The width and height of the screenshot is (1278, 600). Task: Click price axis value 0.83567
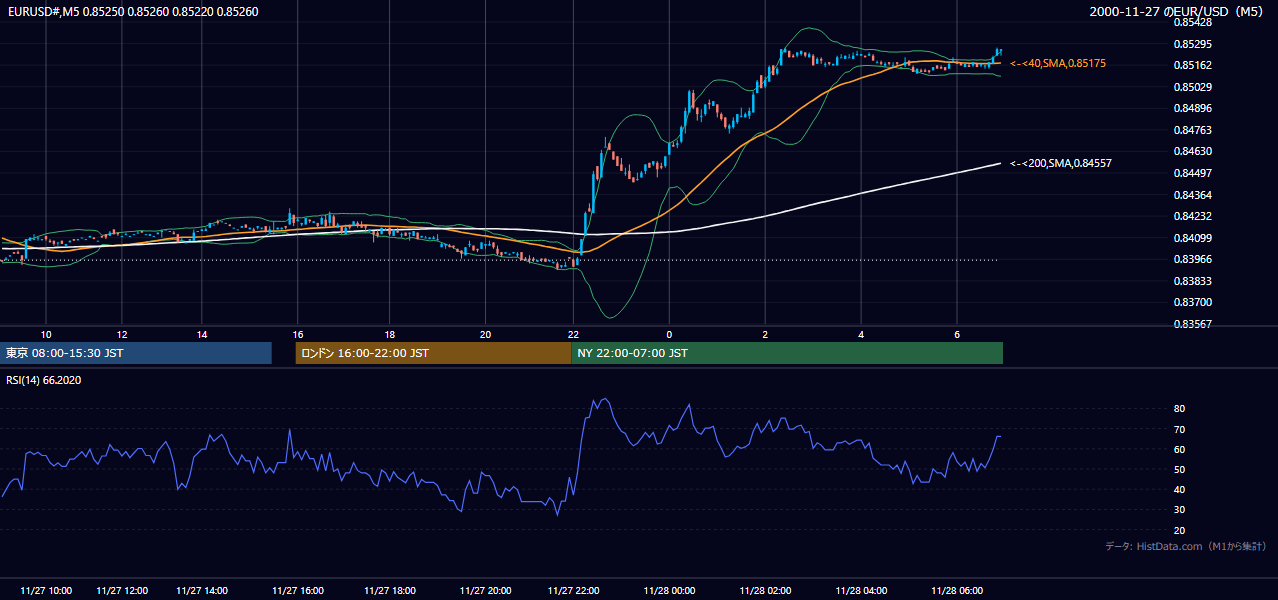point(1192,324)
